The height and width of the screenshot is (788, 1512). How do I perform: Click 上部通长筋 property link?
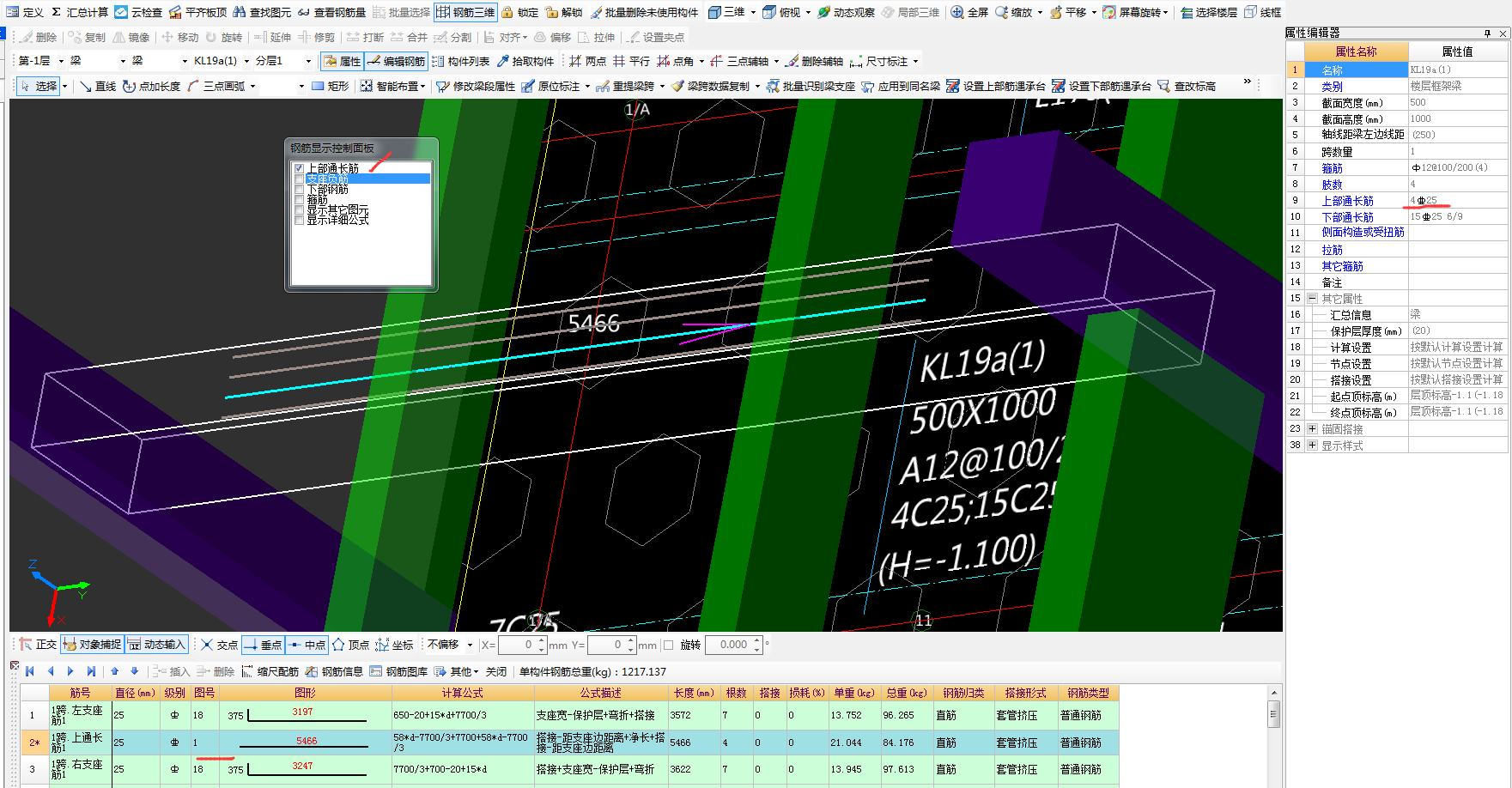coord(1347,201)
